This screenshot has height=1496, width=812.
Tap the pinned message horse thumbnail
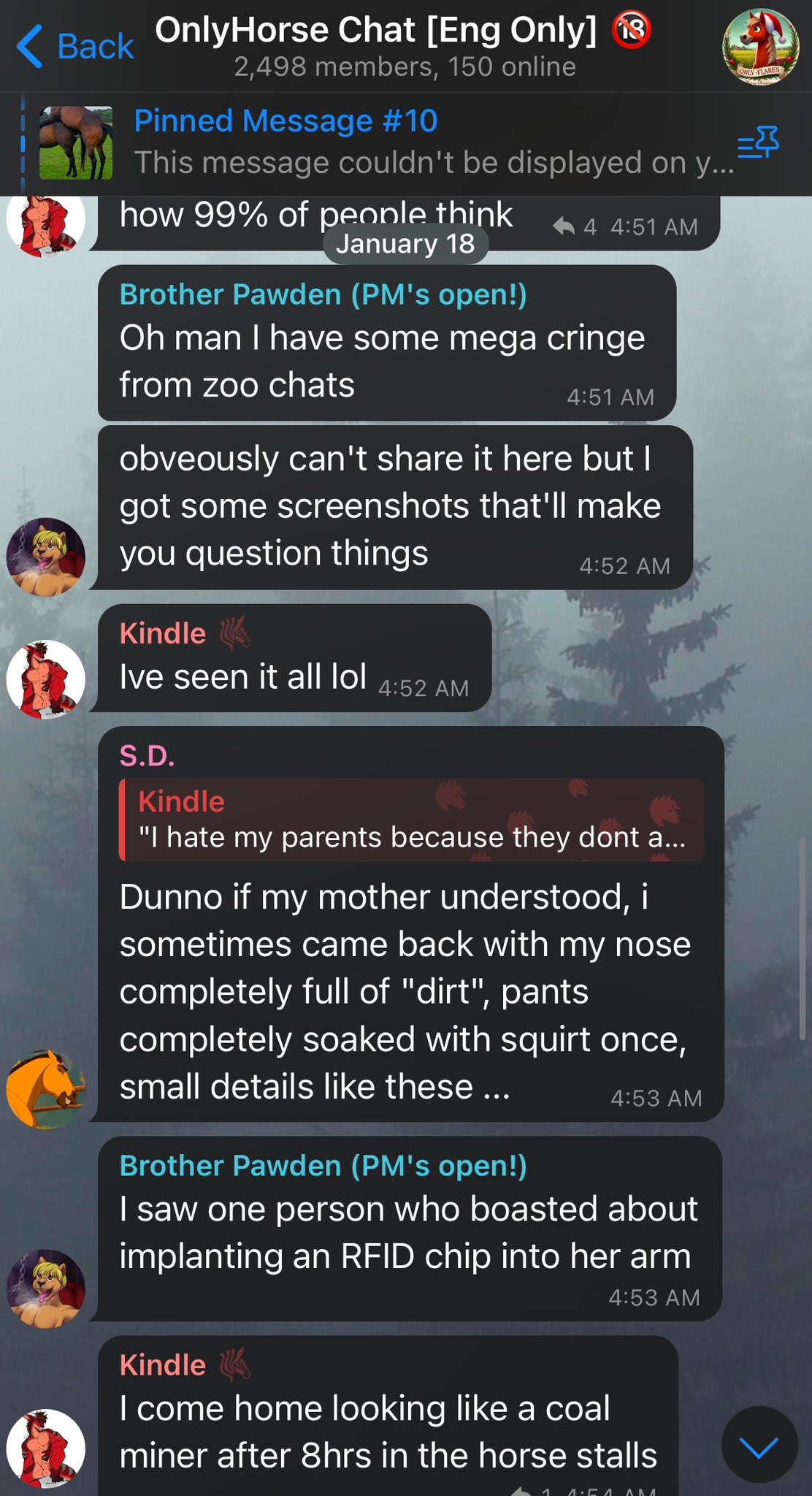coord(76,143)
